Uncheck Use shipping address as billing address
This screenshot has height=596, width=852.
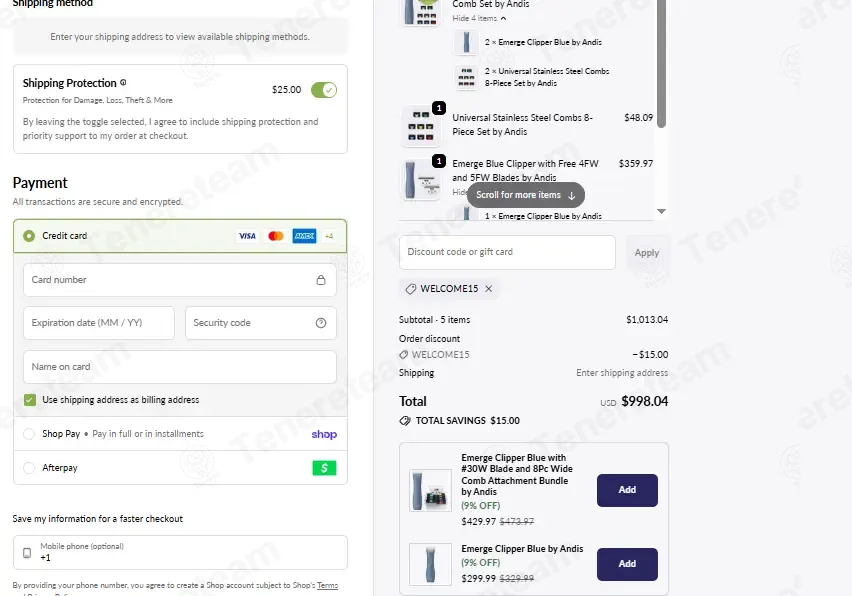point(30,400)
